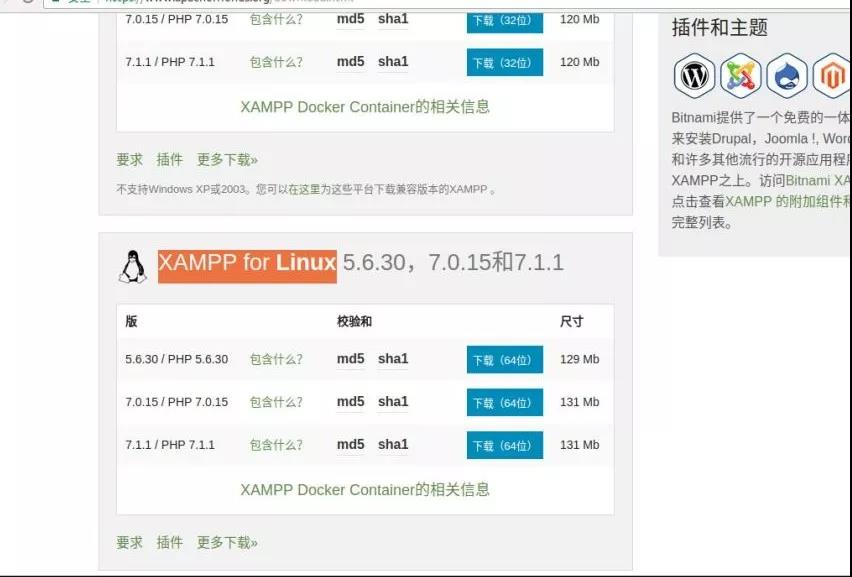Click the WordPress icon

[694, 76]
